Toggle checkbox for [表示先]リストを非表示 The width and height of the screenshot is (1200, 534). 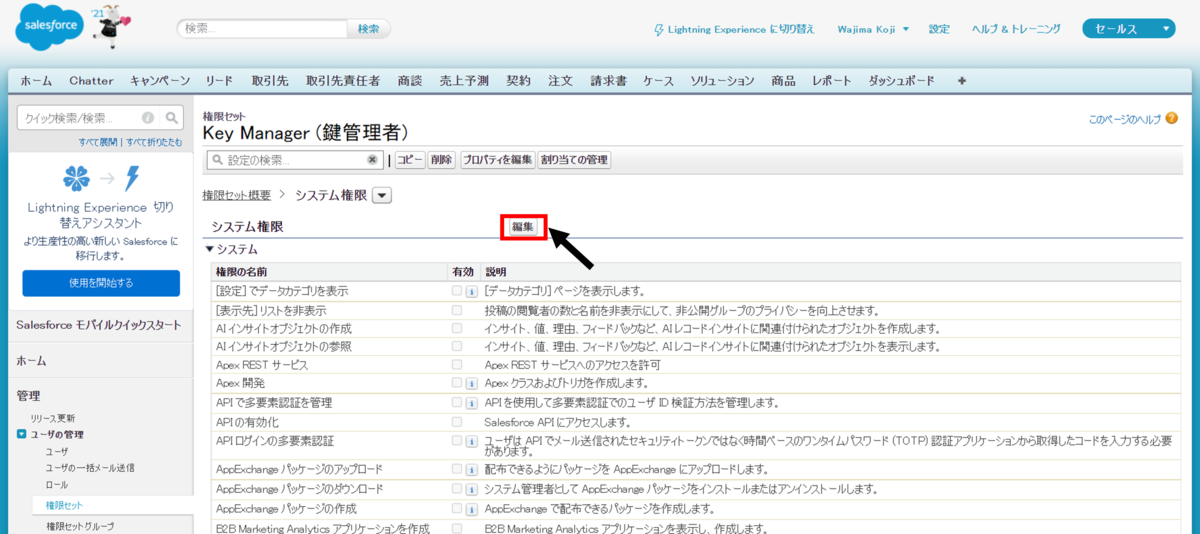click(x=457, y=310)
